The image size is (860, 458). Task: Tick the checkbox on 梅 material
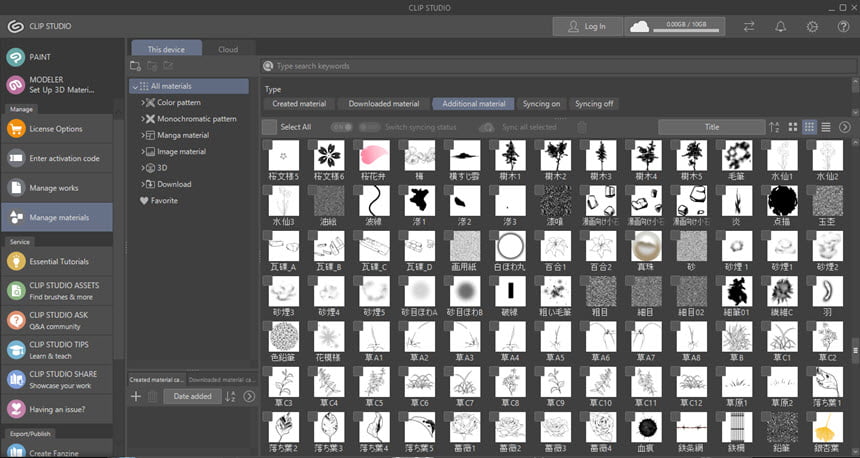[403, 144]
